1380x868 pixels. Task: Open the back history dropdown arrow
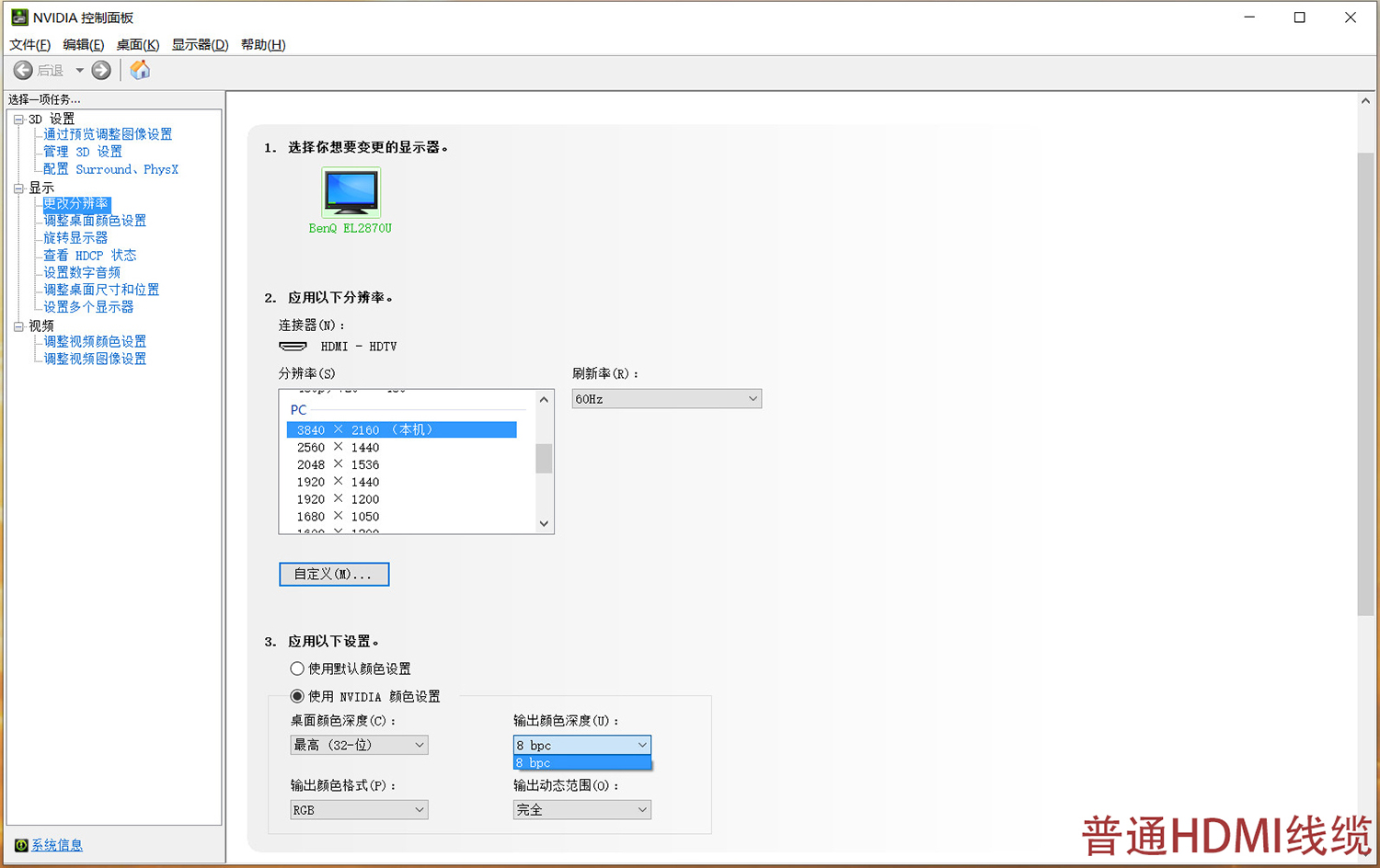click(x=79, y=70)
